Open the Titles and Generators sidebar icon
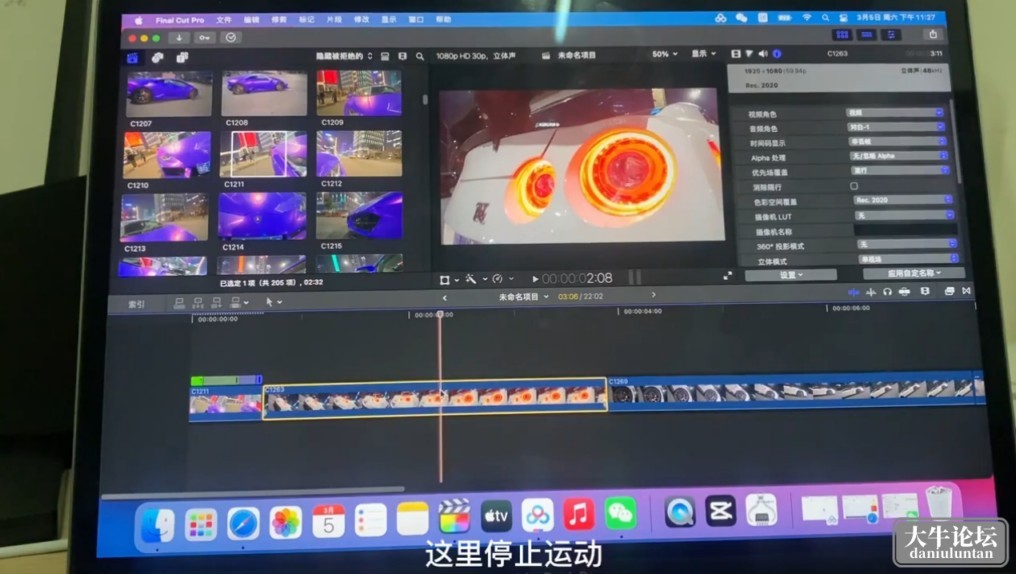Screen dimensions: 1016x574 (x=182, y=58)
